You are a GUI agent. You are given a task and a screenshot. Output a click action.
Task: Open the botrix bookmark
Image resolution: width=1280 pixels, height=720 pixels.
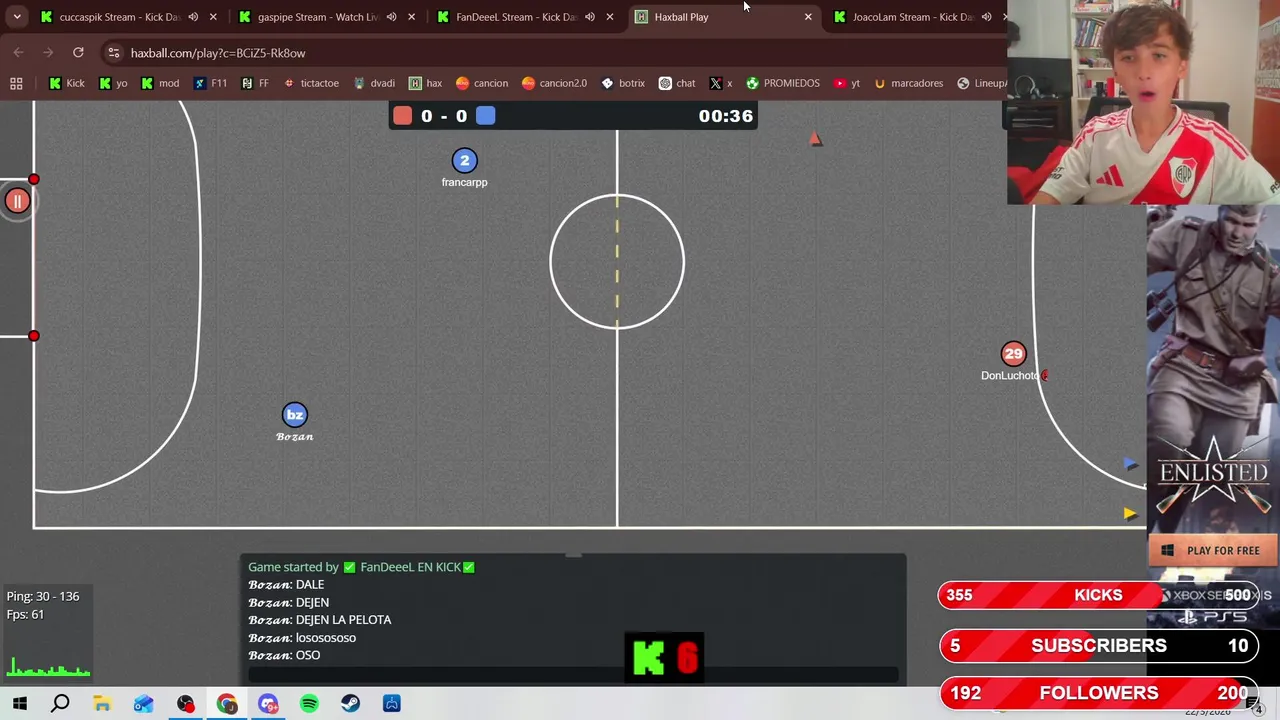622,83
